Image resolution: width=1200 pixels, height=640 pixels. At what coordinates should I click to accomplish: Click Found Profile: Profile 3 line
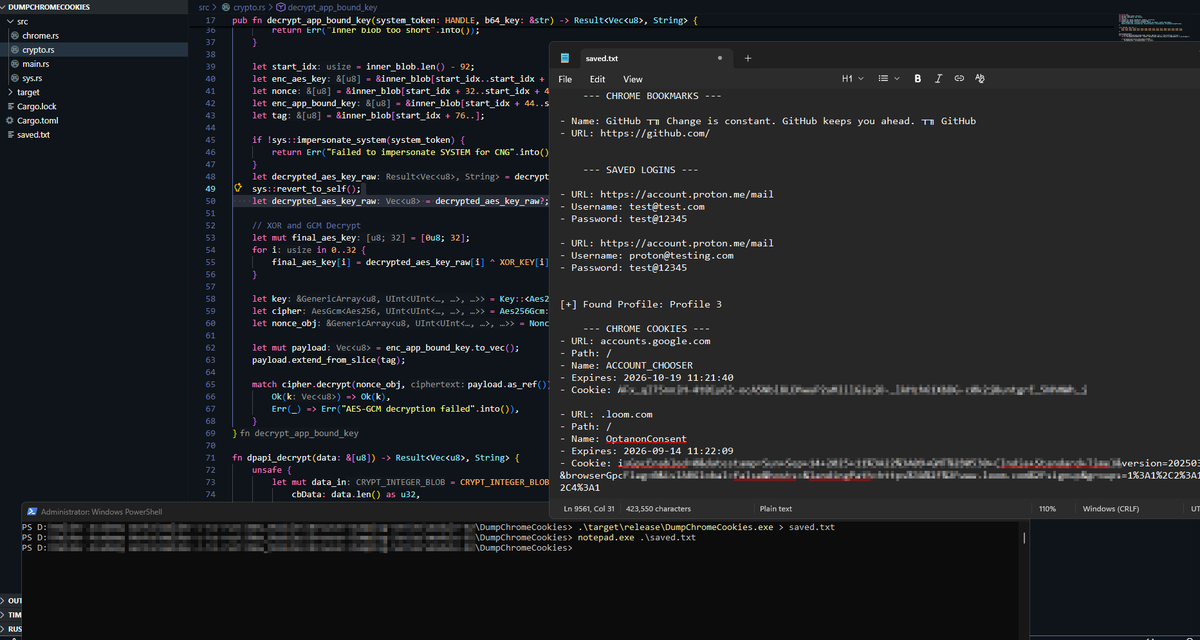click(x=641, y=304)
